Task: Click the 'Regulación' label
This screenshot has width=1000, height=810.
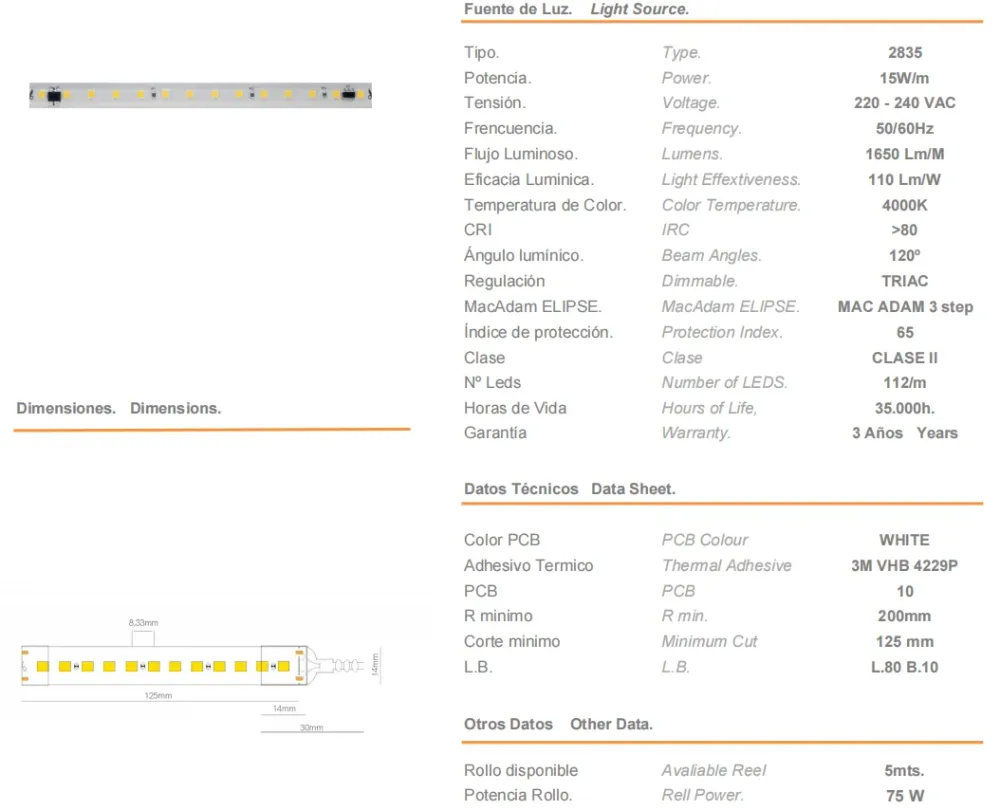Action: click(x=504, y=281)
